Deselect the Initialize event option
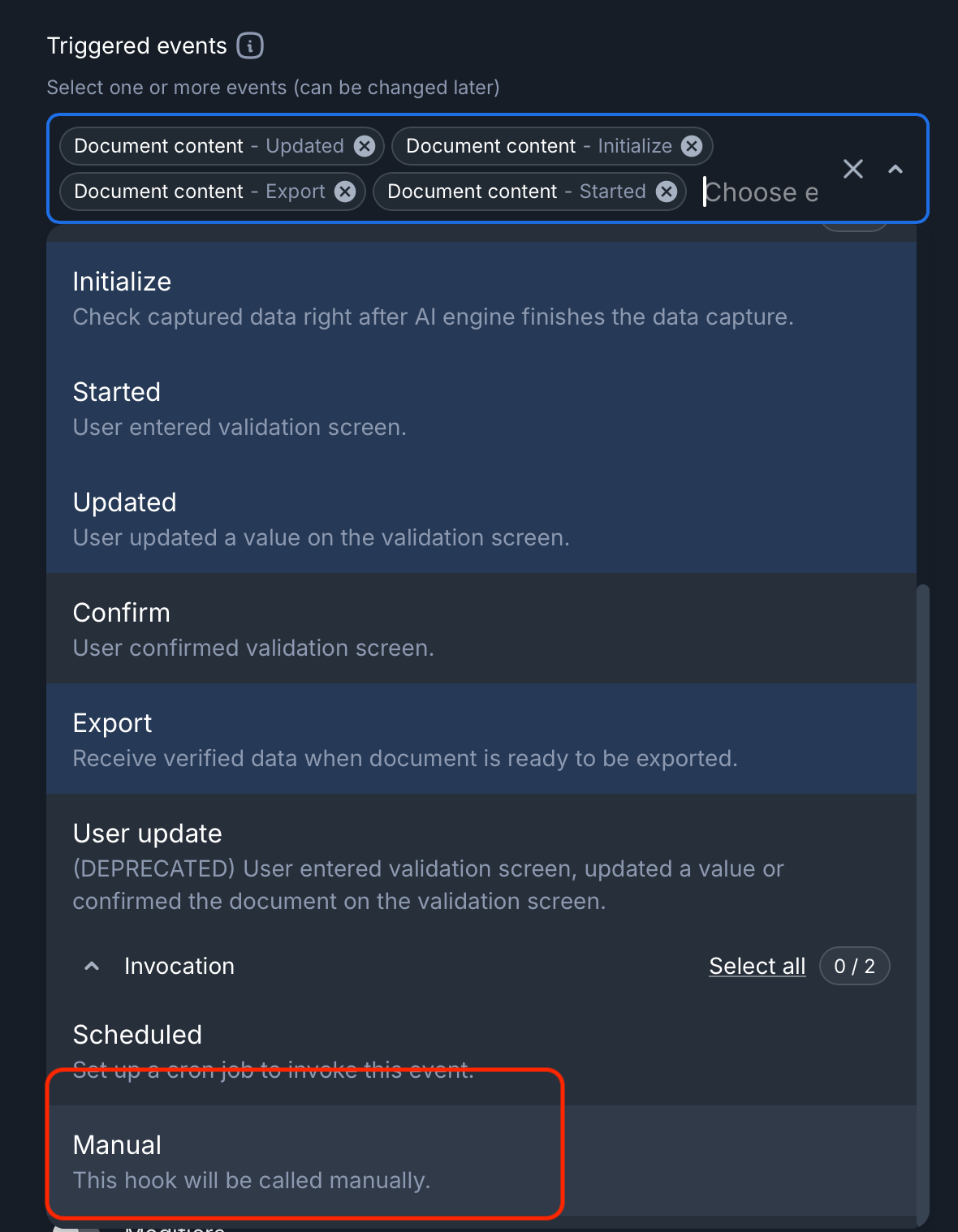 [481, 297]
